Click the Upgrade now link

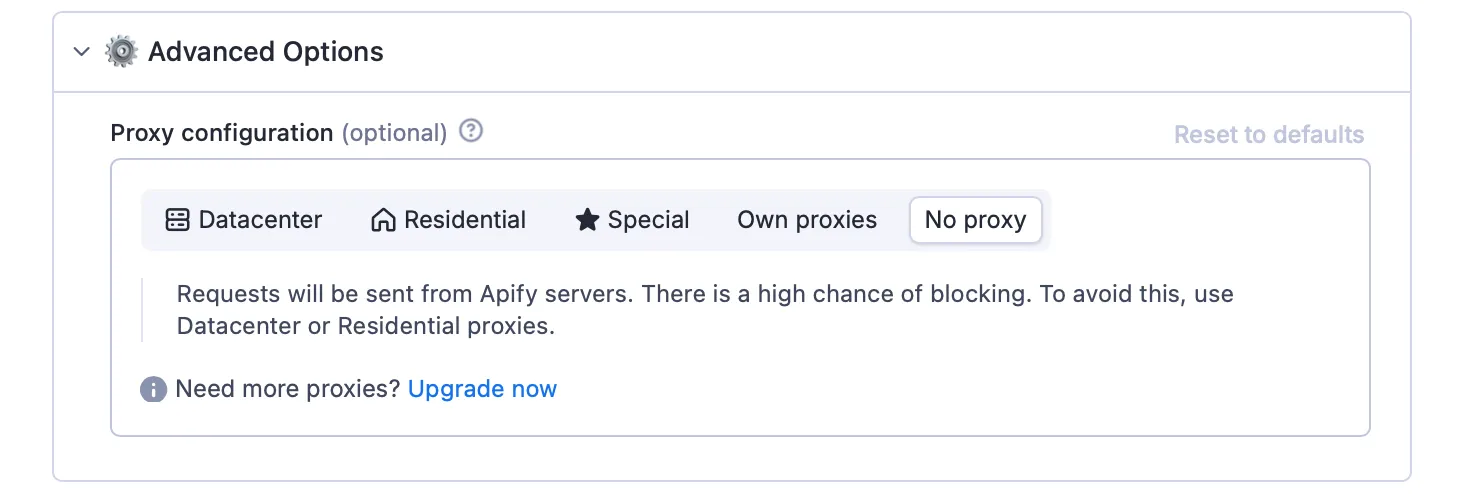click(482, 388)
